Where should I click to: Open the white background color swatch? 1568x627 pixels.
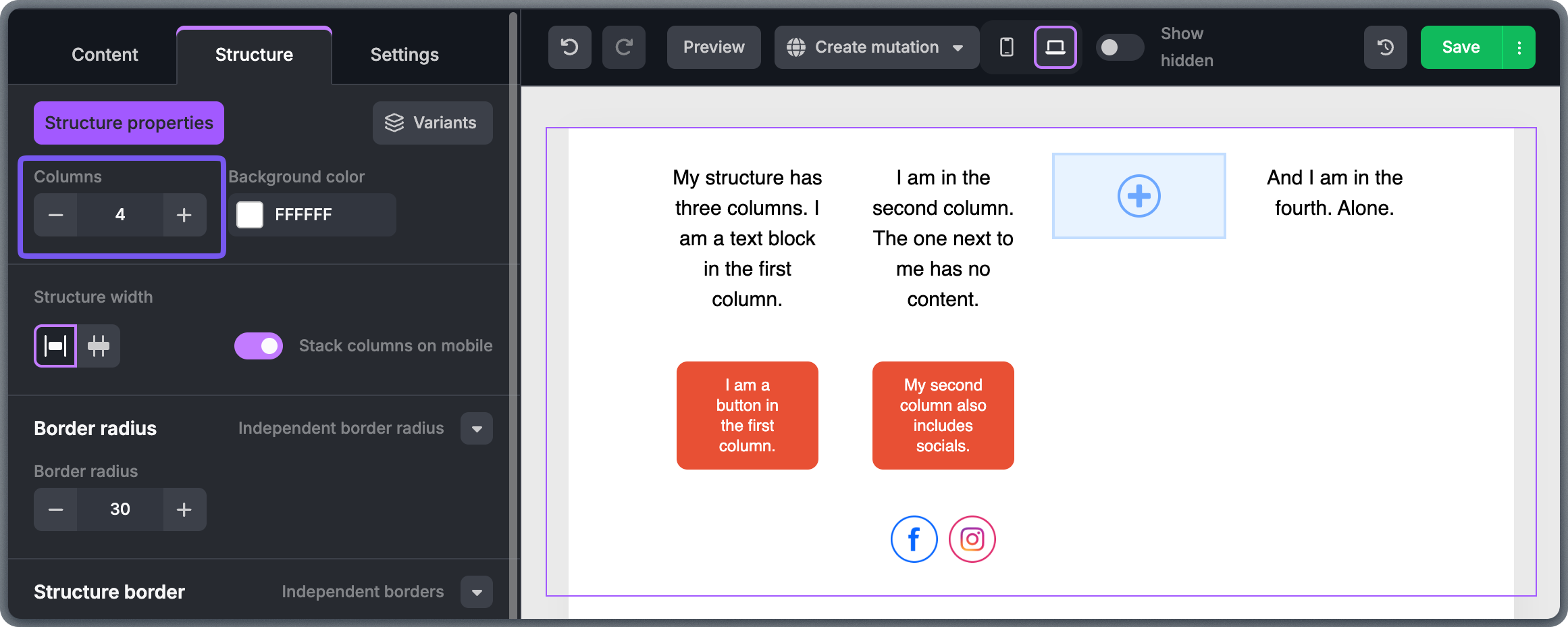pyautogui.click(x=250, y=215)
